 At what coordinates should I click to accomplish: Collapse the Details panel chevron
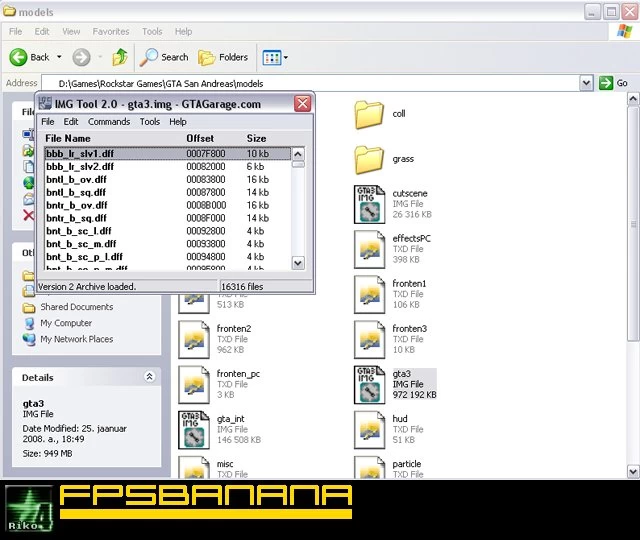click(x=149, y=377)
